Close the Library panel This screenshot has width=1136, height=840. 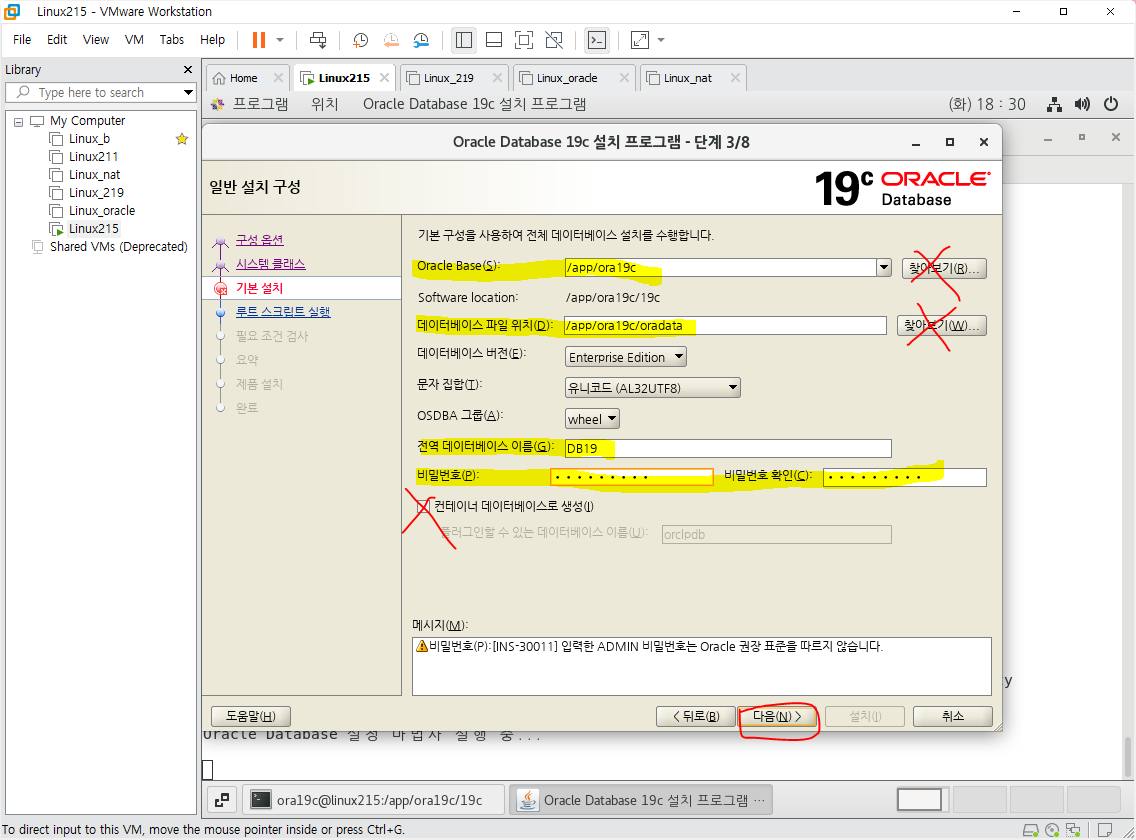pyautogui.click(x=188, y=70)
